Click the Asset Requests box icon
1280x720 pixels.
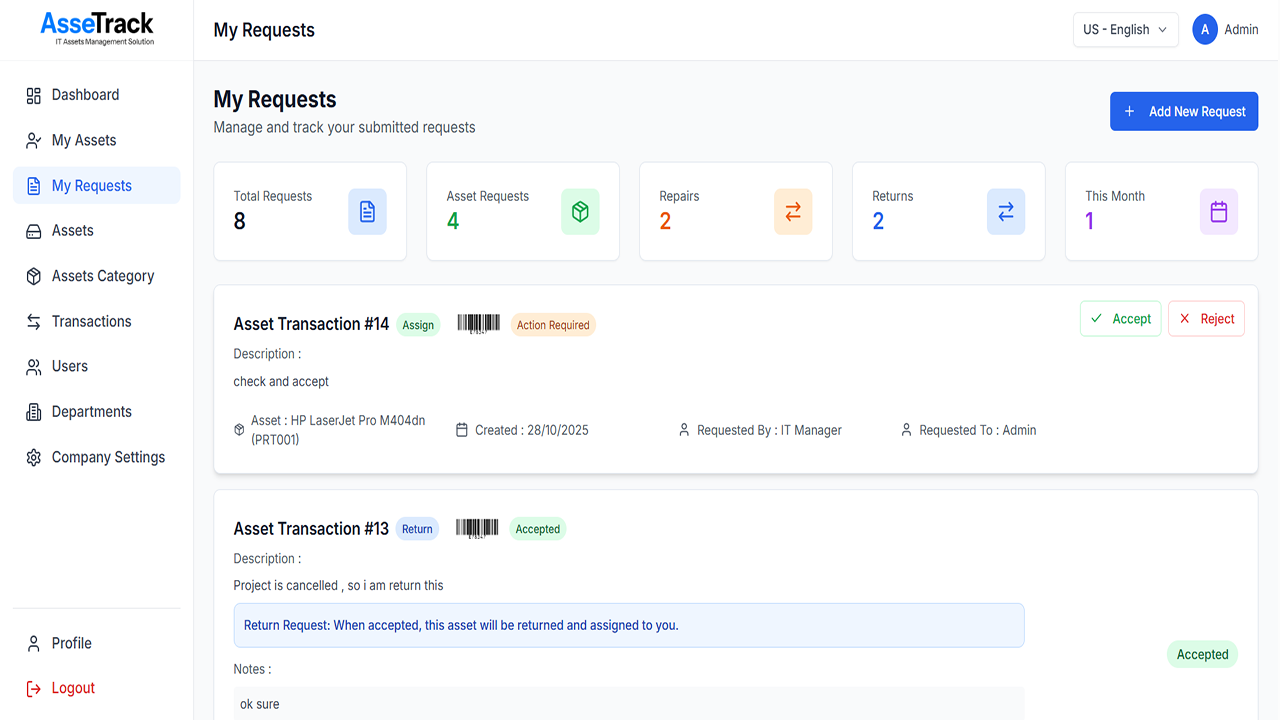coord(580,212)
